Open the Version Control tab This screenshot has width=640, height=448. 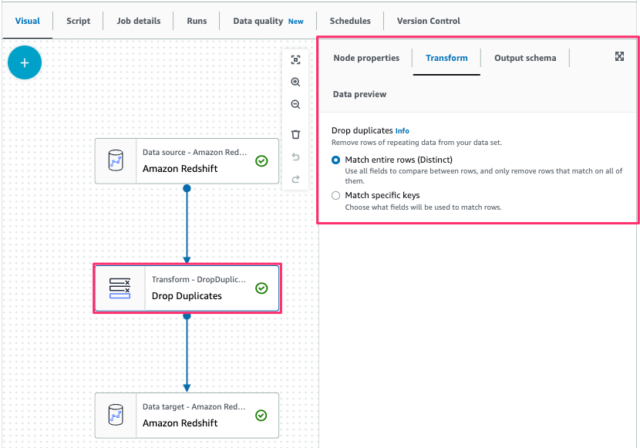(x=428, y=21)
